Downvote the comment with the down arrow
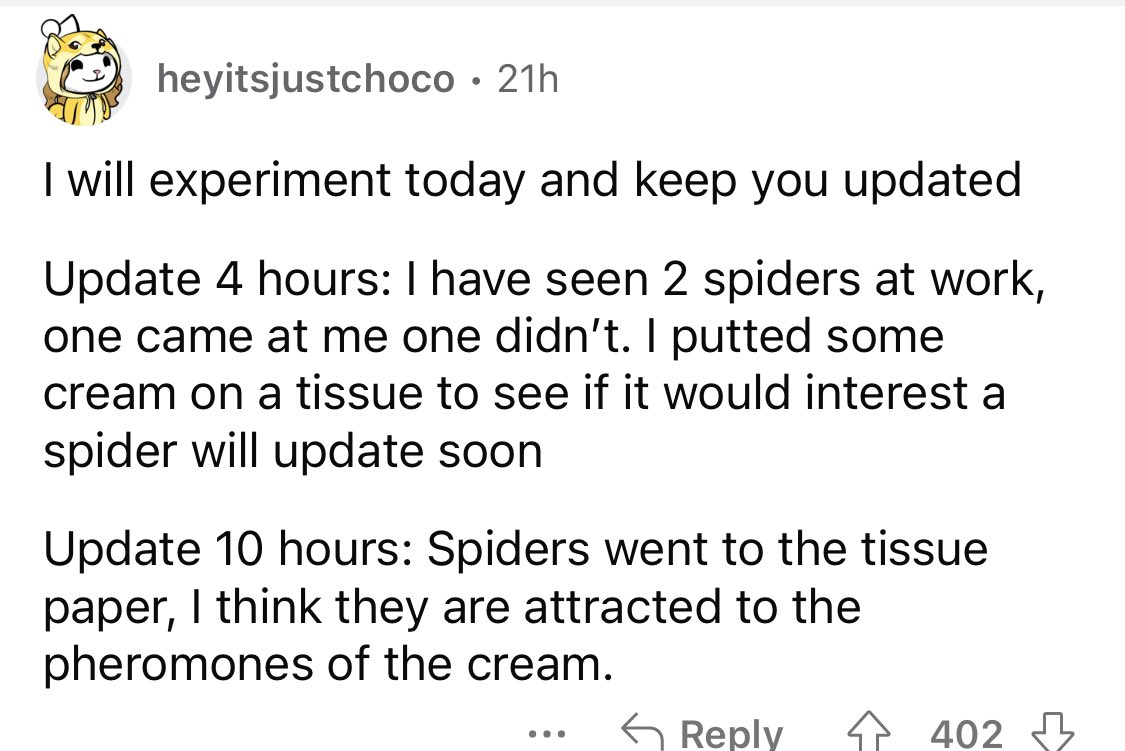Viewport: 1125px width, 751px height. 1056,733
